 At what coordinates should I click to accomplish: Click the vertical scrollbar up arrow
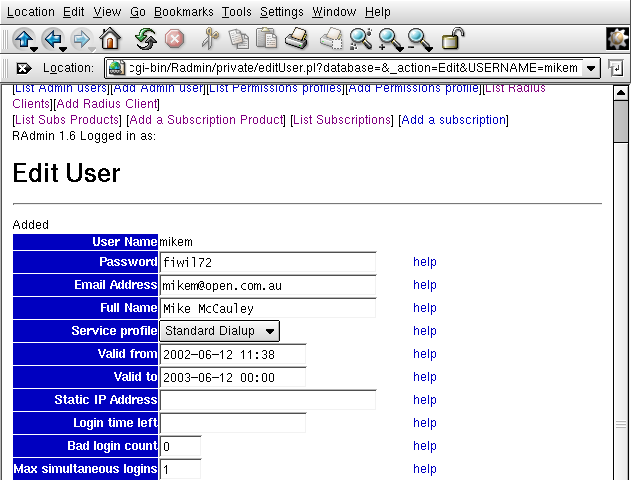pos(621,93)
